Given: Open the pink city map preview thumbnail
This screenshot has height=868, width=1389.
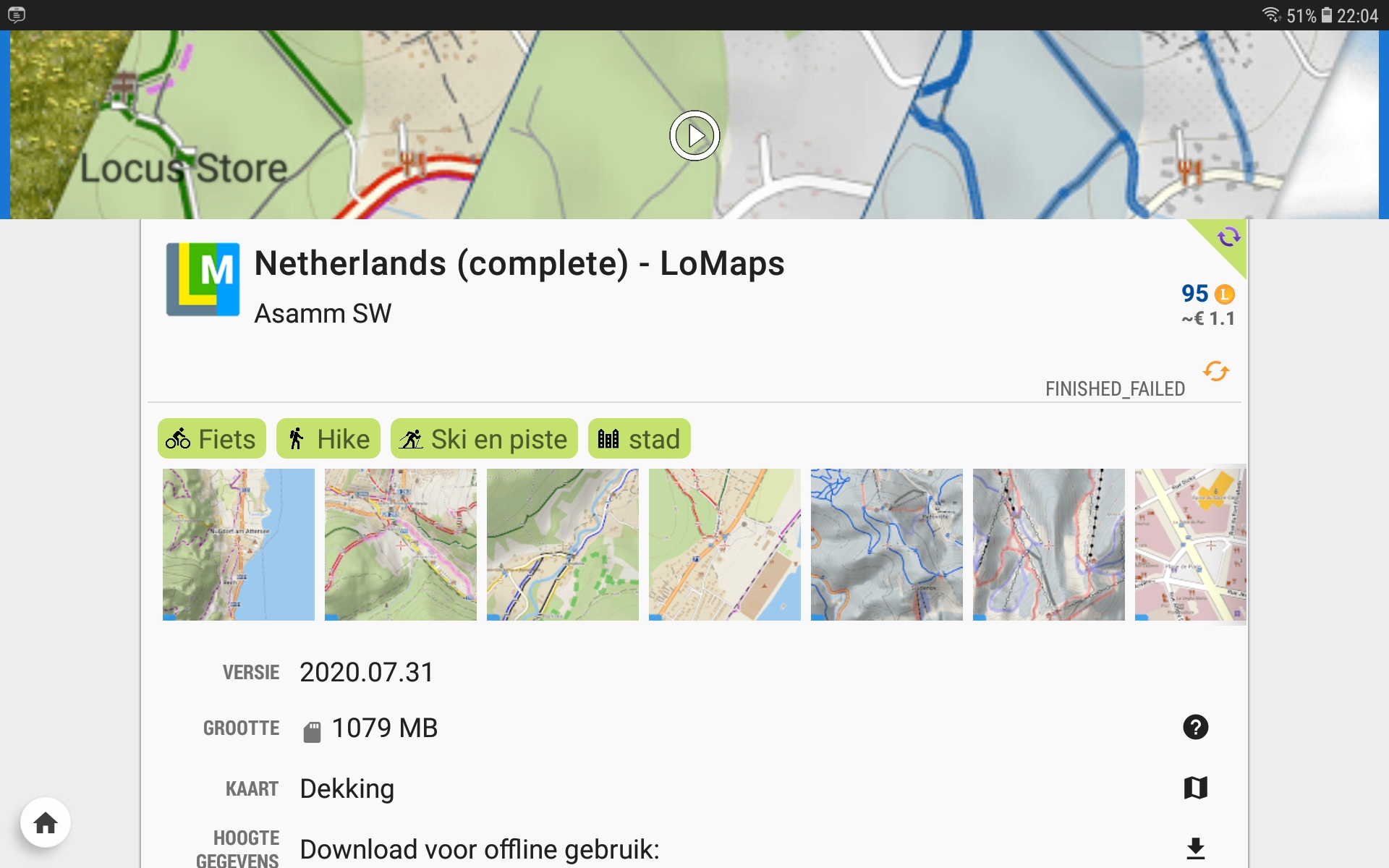Looking at the screenshot, I should click(x=1190, y=545).
